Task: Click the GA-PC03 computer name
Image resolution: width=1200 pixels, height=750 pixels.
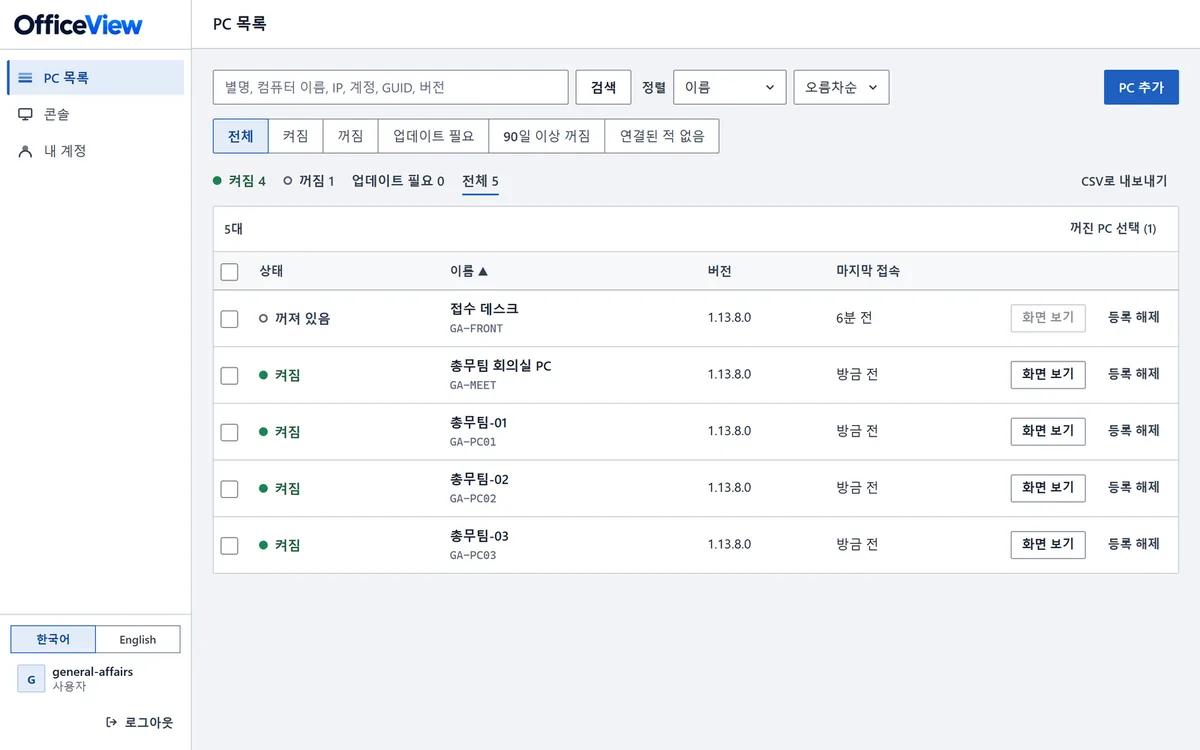Action: (473, 556)
